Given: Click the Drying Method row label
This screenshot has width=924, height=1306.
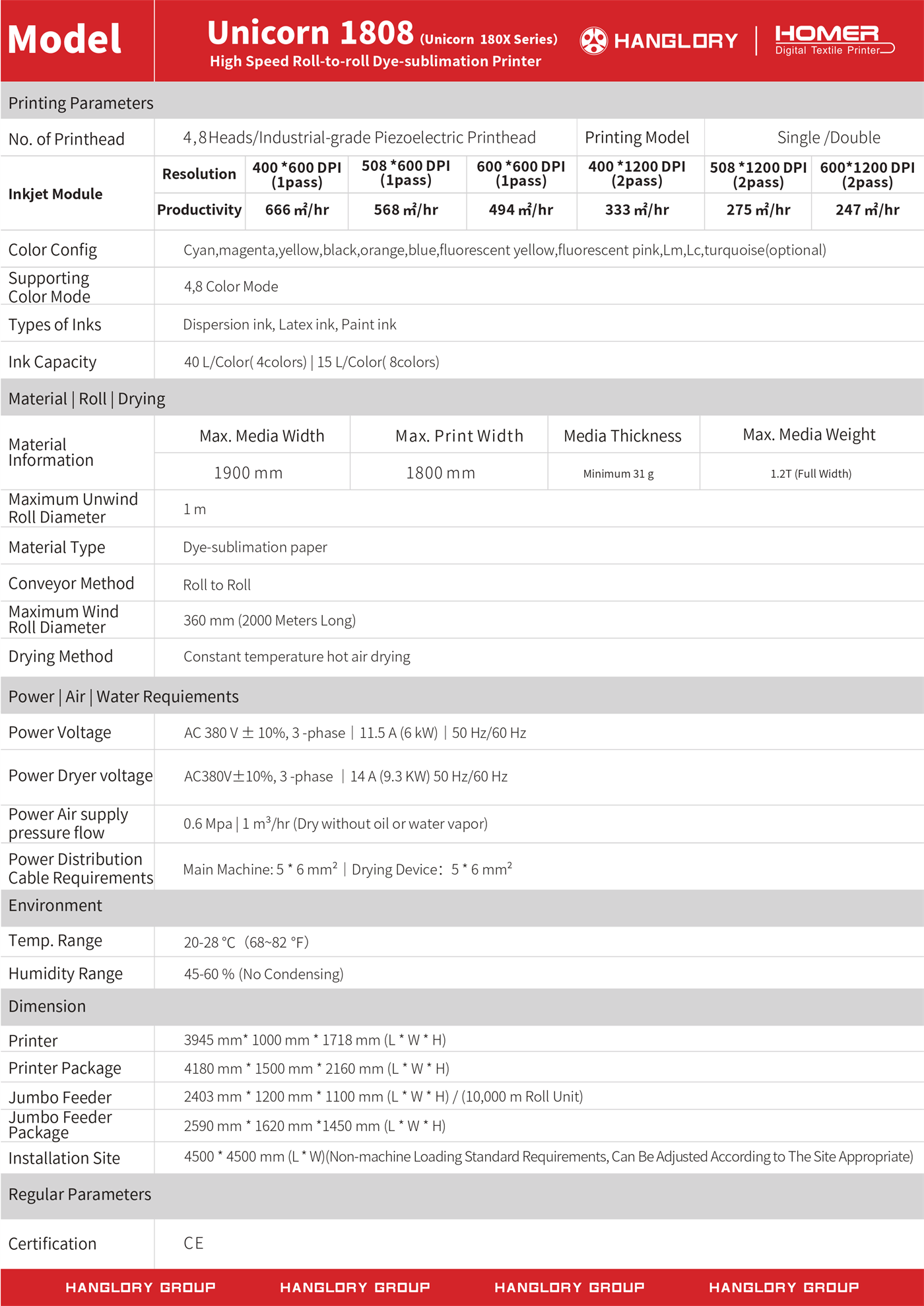Looking at the screenshot, I should point(61,657).
